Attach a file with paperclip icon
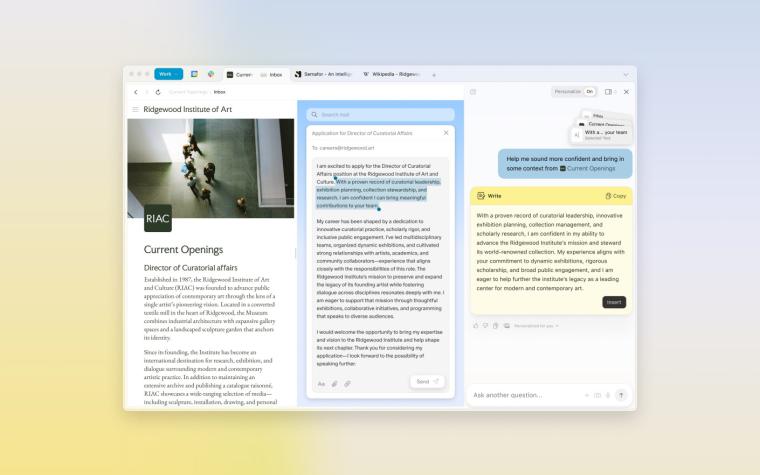The height and width of the screenshot is (475, 760). pyautogui.click(x=334, y=383)
